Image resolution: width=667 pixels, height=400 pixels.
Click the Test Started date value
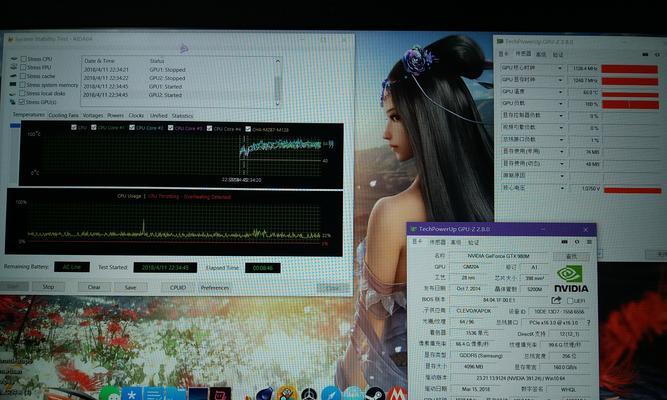(165, 267)
